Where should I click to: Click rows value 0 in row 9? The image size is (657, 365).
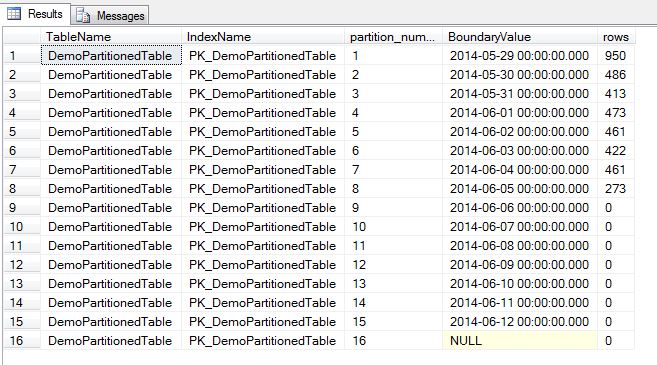pos(616,207)
